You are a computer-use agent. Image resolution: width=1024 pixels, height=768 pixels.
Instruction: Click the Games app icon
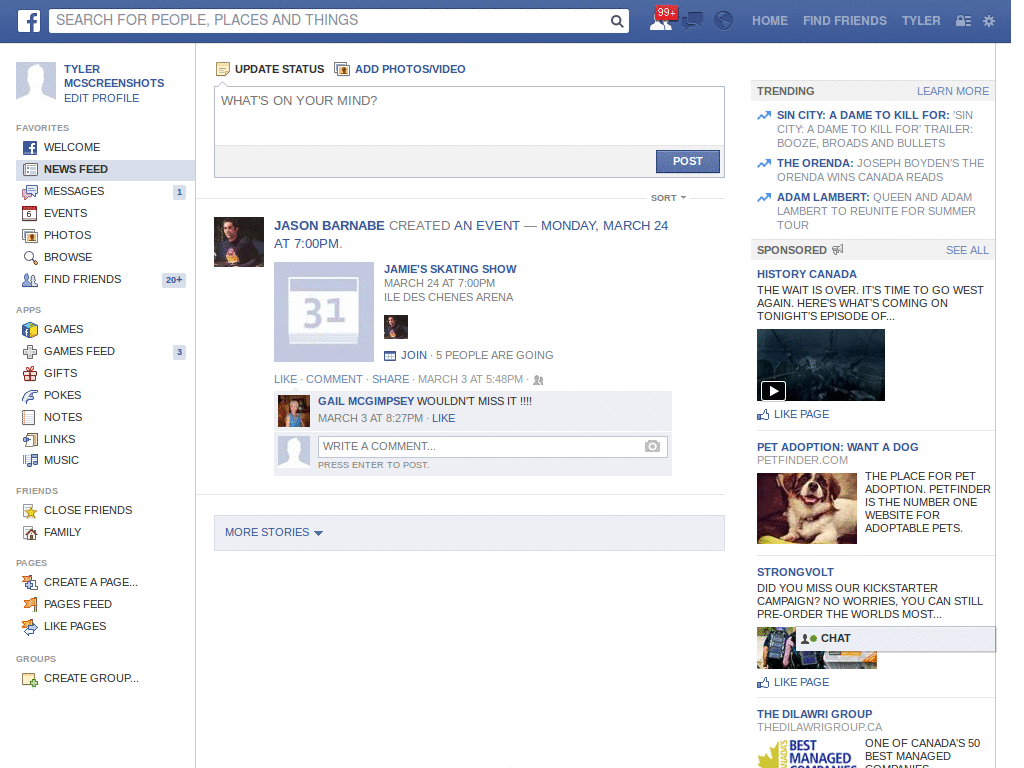click(x=29, y=330)
